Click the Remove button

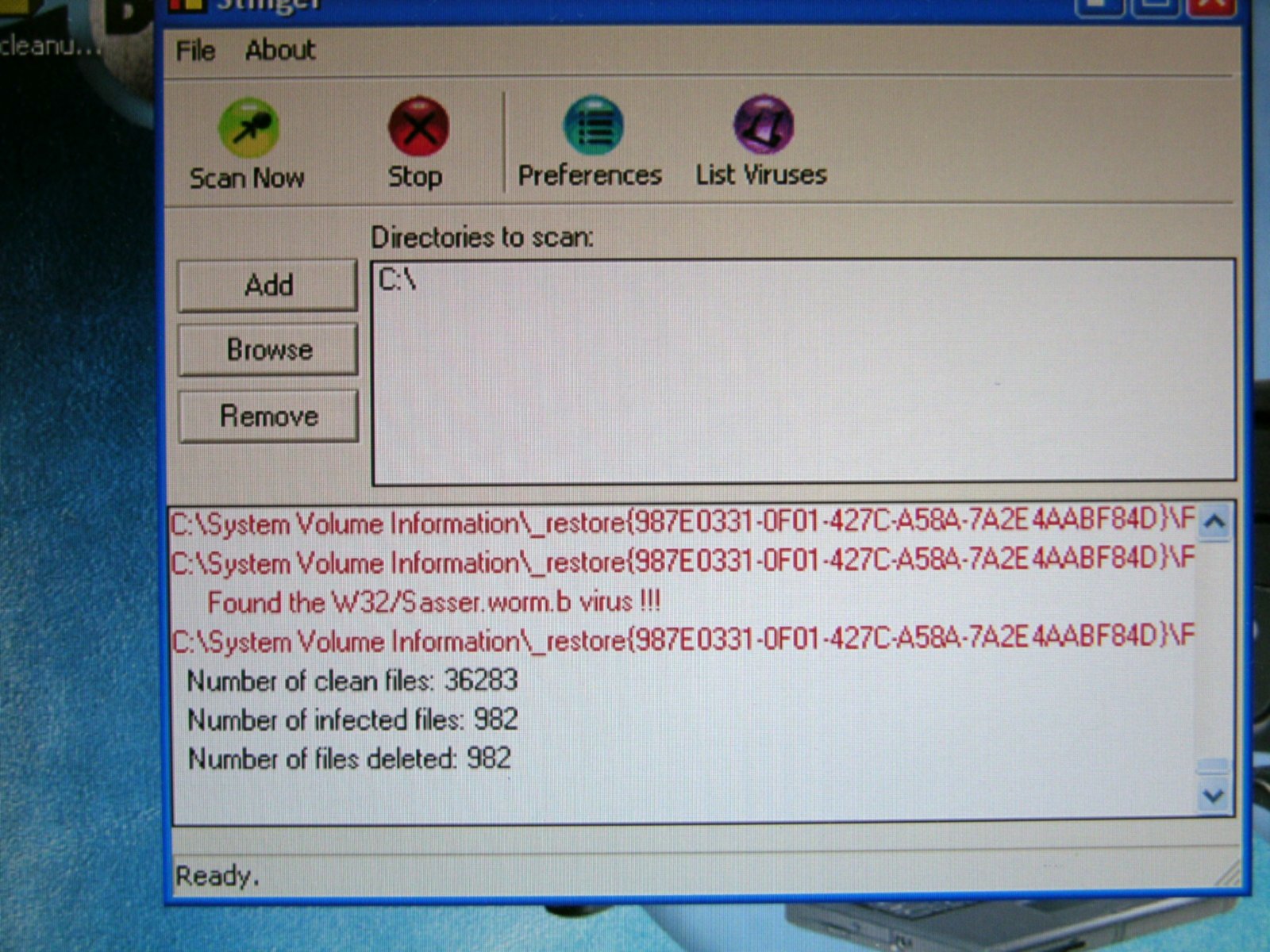pyautogui.click(x=268, y=416)
